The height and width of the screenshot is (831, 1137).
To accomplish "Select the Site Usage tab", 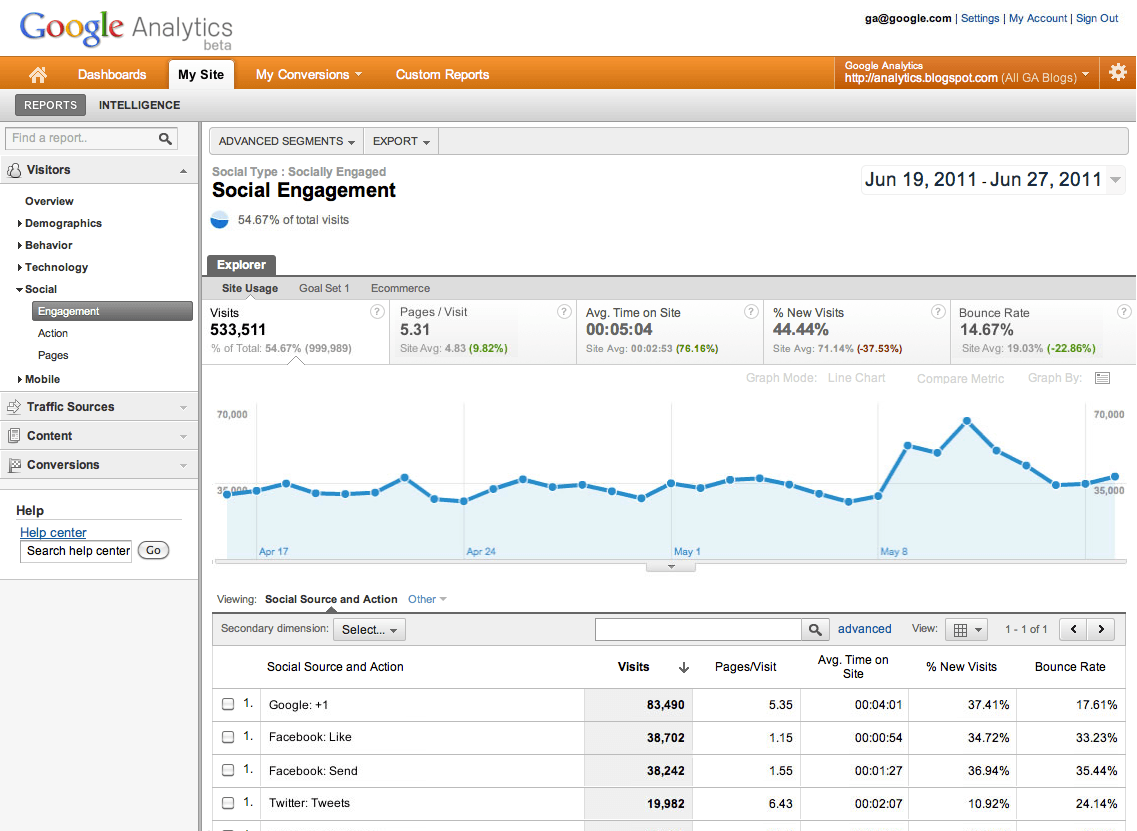I will tap(249, 288).
